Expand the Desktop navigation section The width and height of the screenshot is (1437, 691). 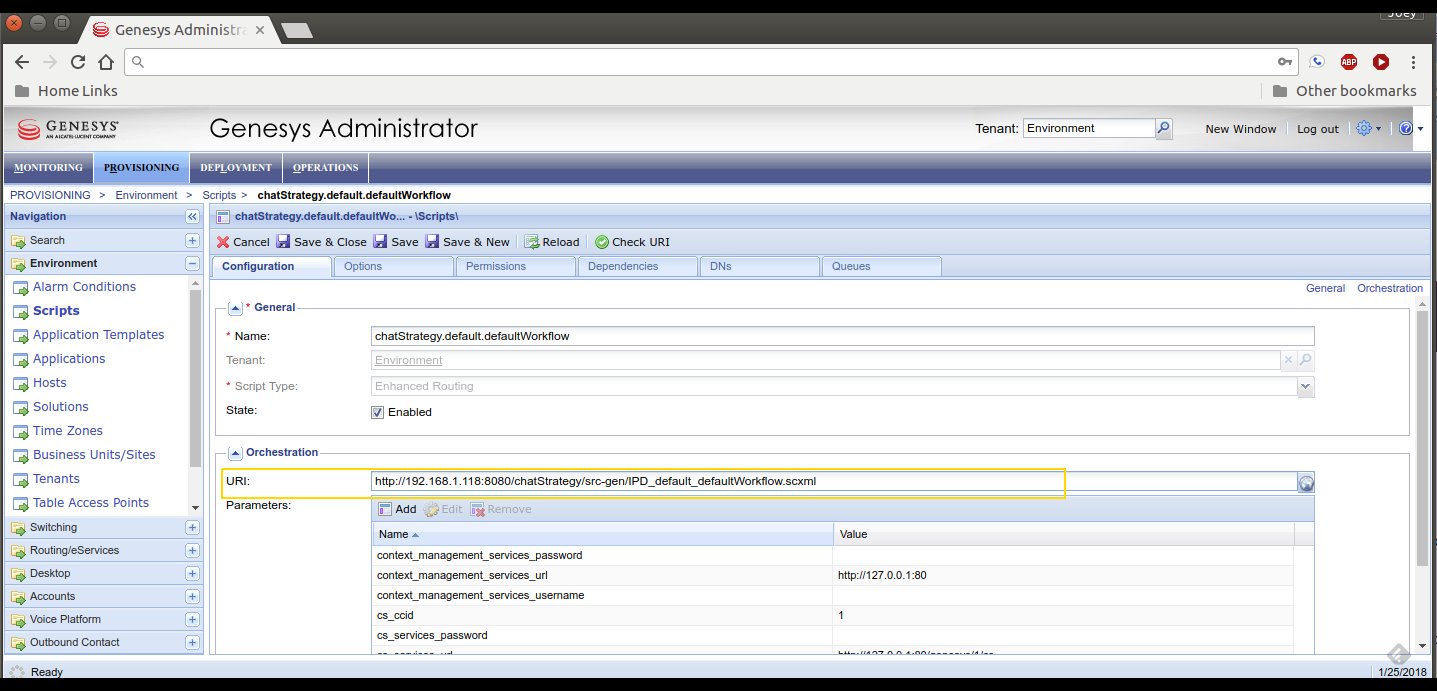[192, 573]
